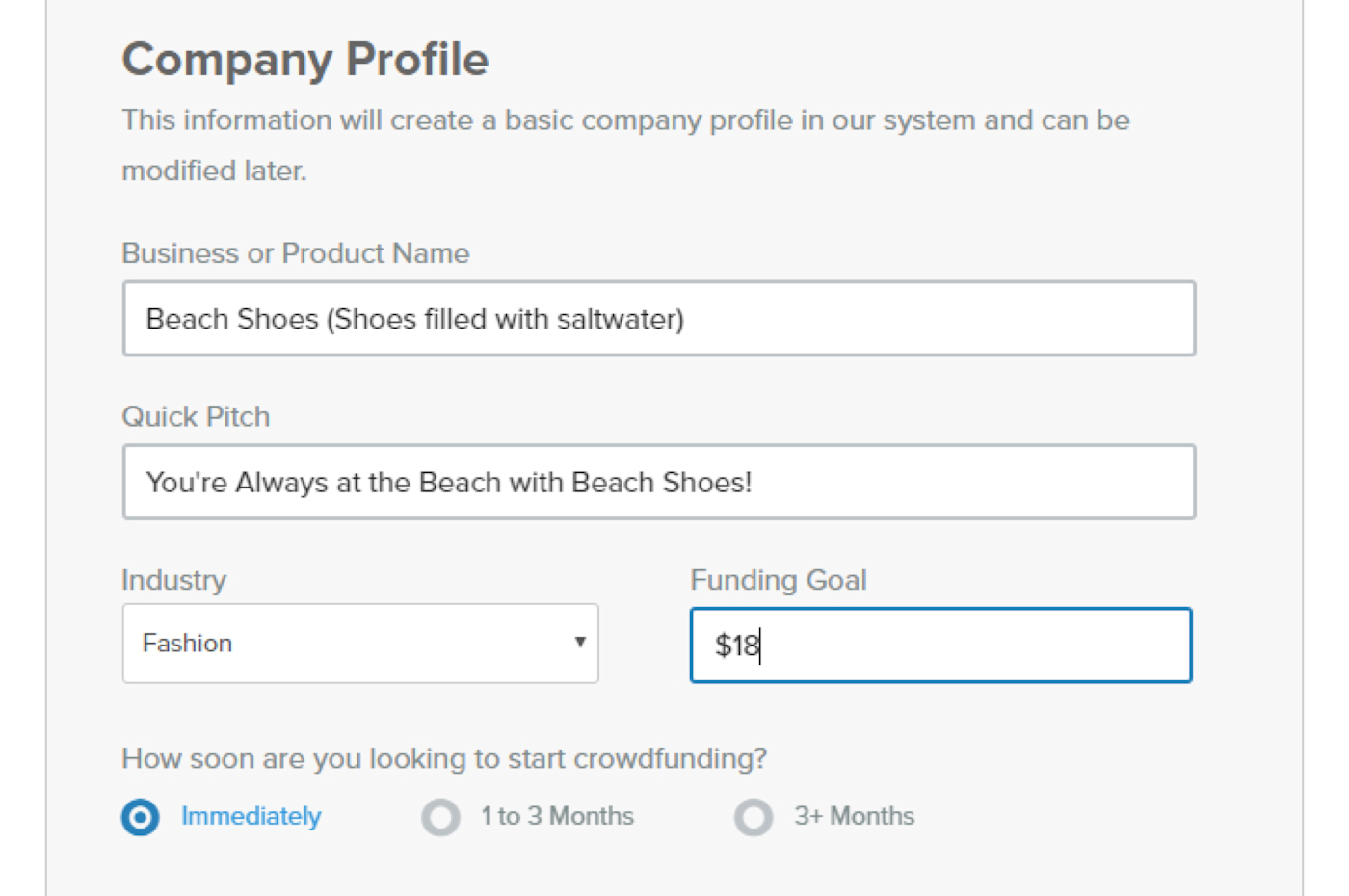Click the Industry dropdown arrow icon

click(580, 643)
